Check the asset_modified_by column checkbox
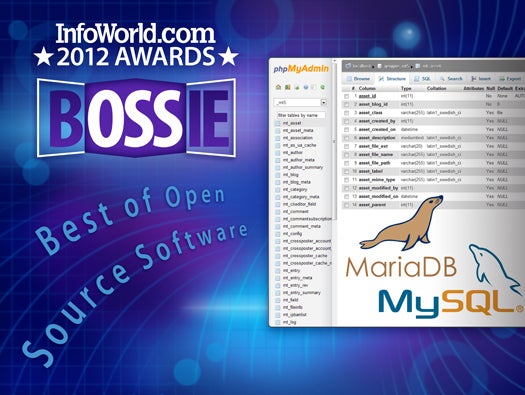The height and width of the screenshot is (395, 525). (347, 188)
